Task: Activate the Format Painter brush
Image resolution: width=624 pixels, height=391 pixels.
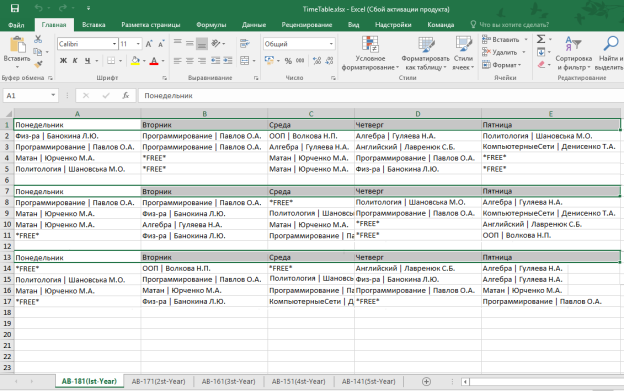Action: pos(38,64)
